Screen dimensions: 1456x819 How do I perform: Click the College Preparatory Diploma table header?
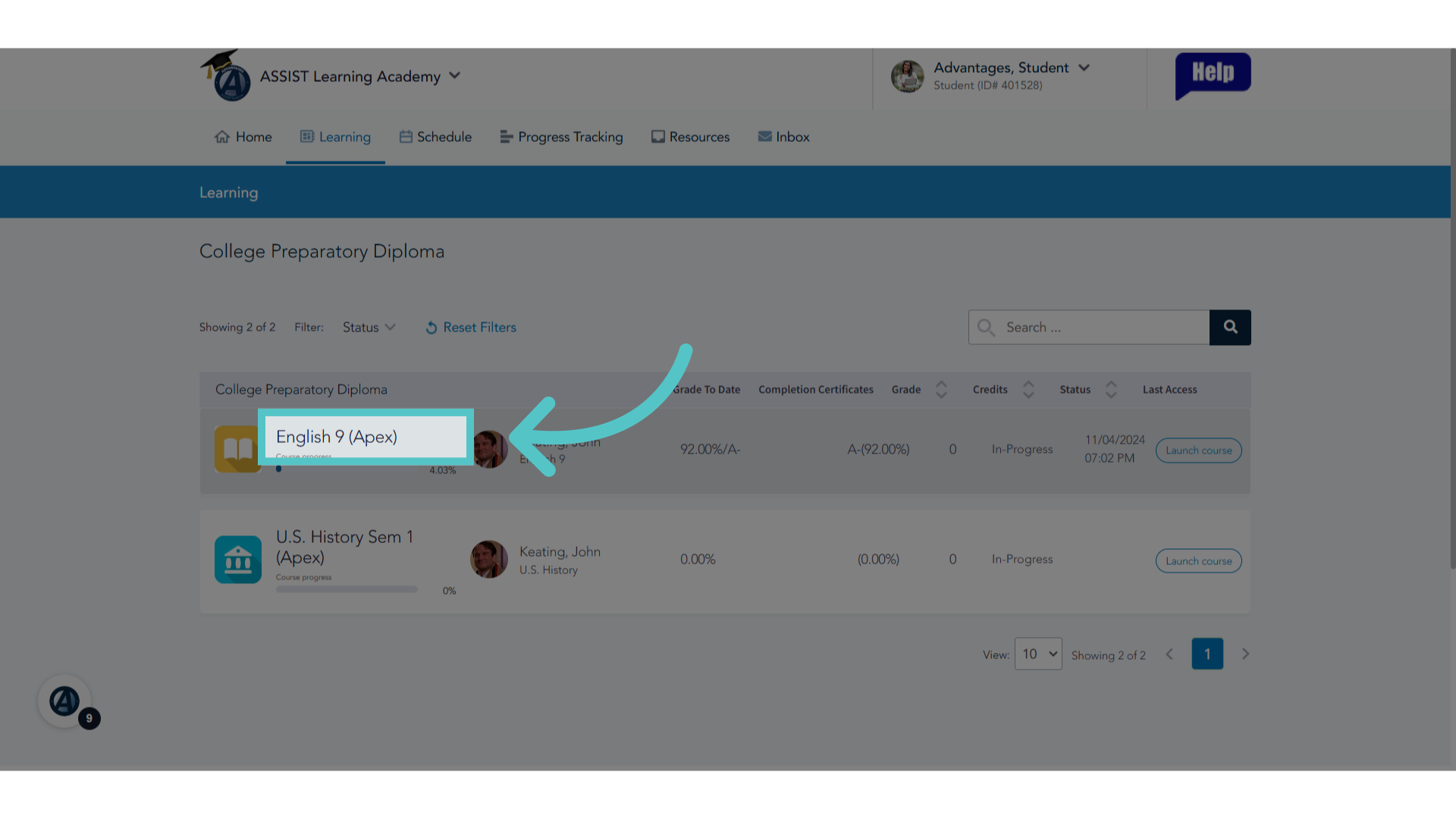(x=301, y=389)
